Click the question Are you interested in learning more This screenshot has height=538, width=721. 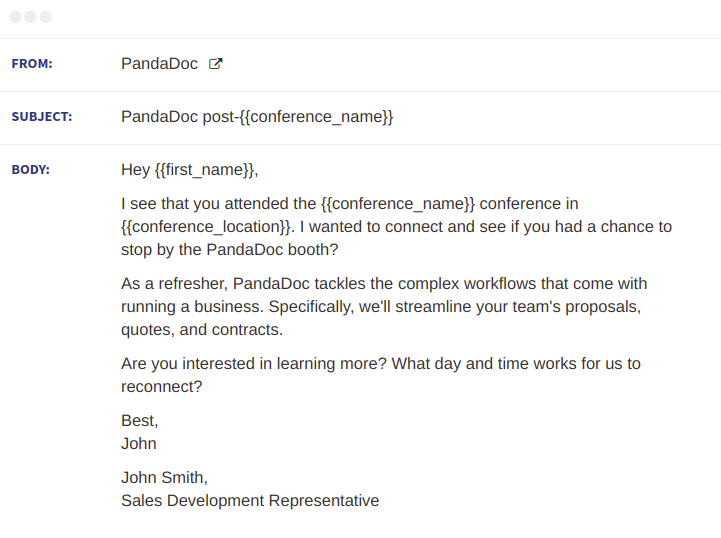[254, 364]
